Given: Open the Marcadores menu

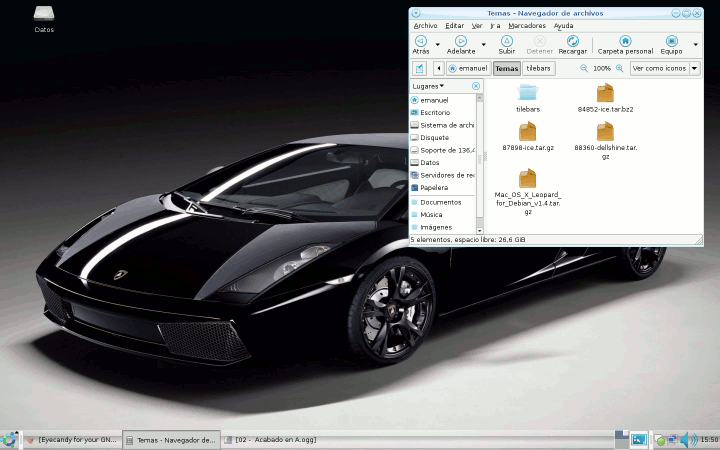Looking at the screenshot, I should coord(527,25).
